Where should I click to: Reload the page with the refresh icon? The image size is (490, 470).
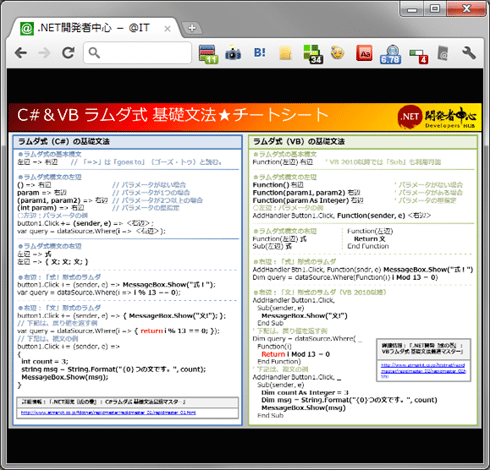[69, 53]
